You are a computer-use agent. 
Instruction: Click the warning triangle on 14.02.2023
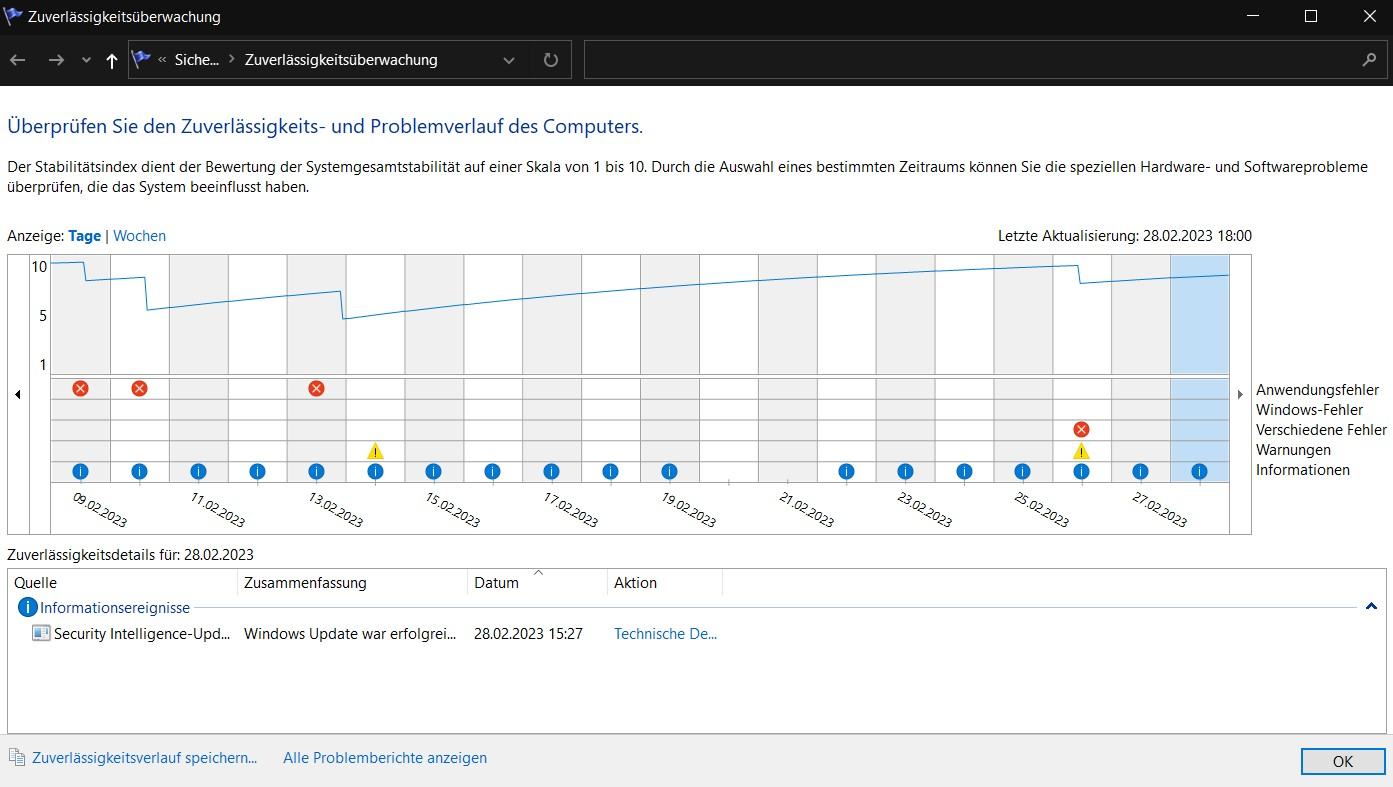(375, 451)
